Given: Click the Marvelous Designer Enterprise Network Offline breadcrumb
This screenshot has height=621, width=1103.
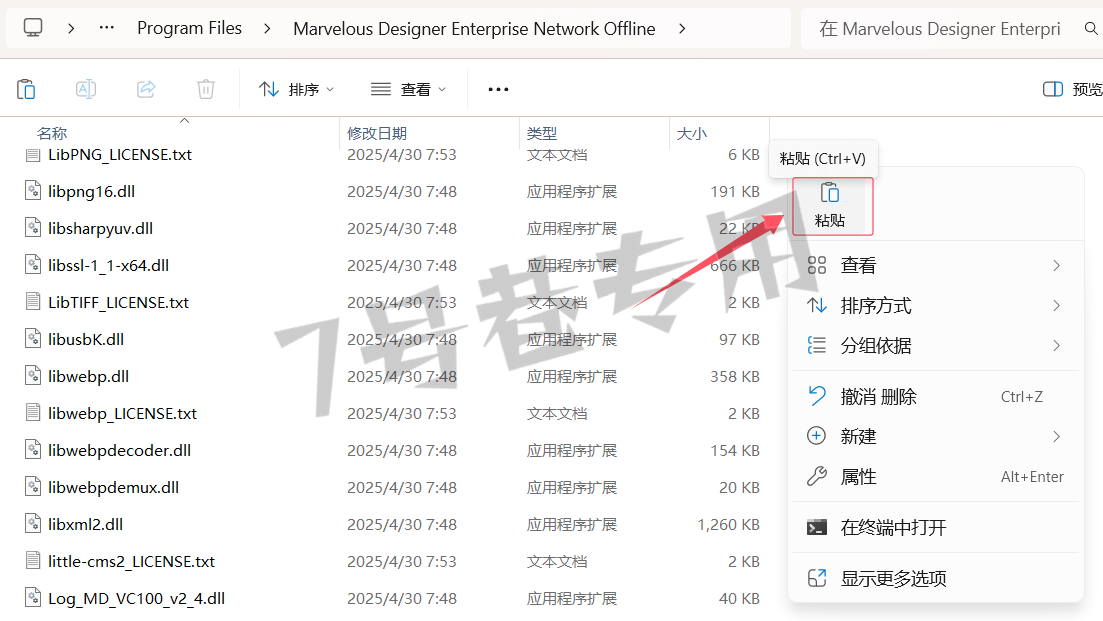Looking at the screenshot, I should [474, 29].
